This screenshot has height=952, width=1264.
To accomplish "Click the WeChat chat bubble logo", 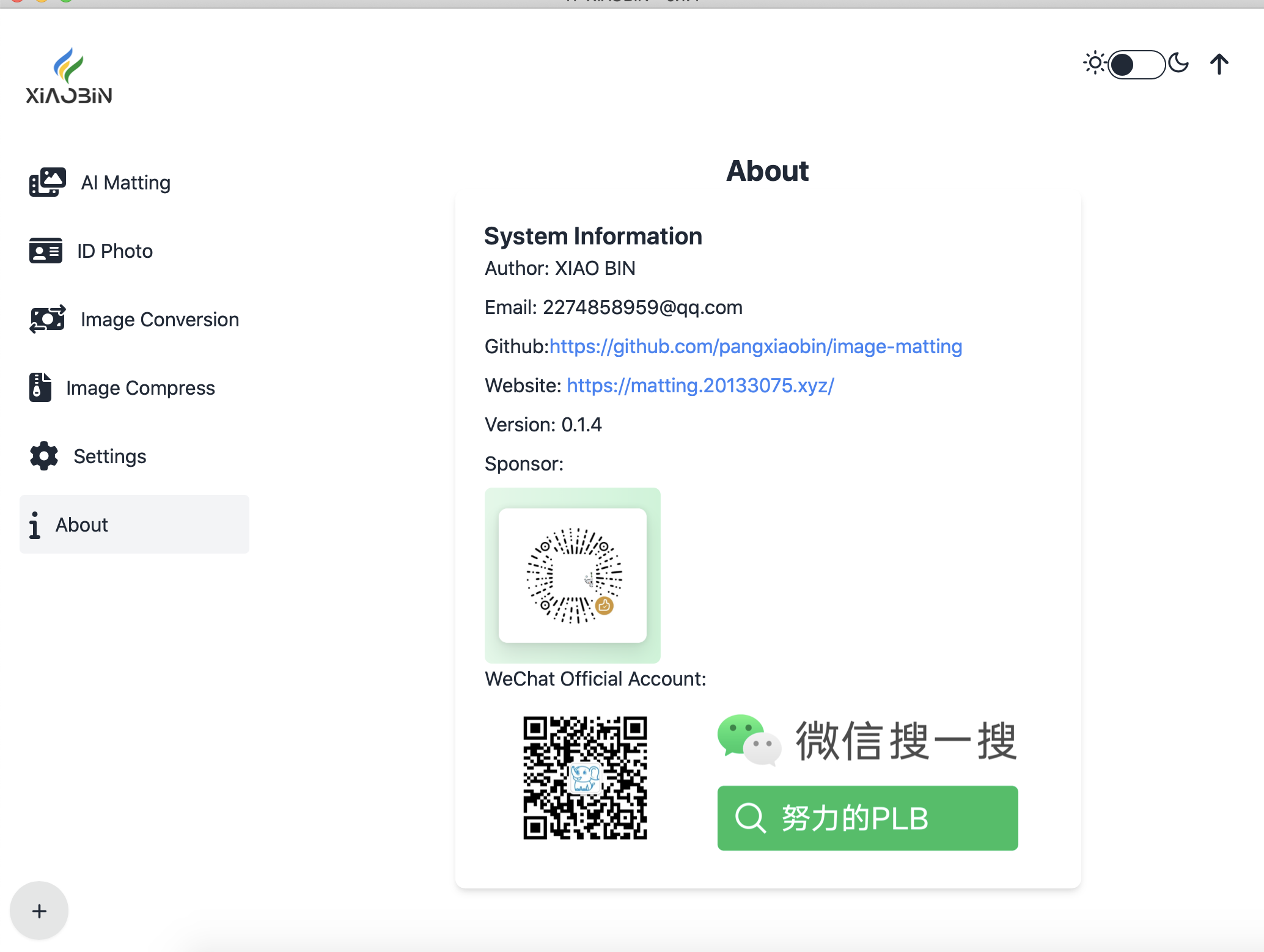I will 749,740.
